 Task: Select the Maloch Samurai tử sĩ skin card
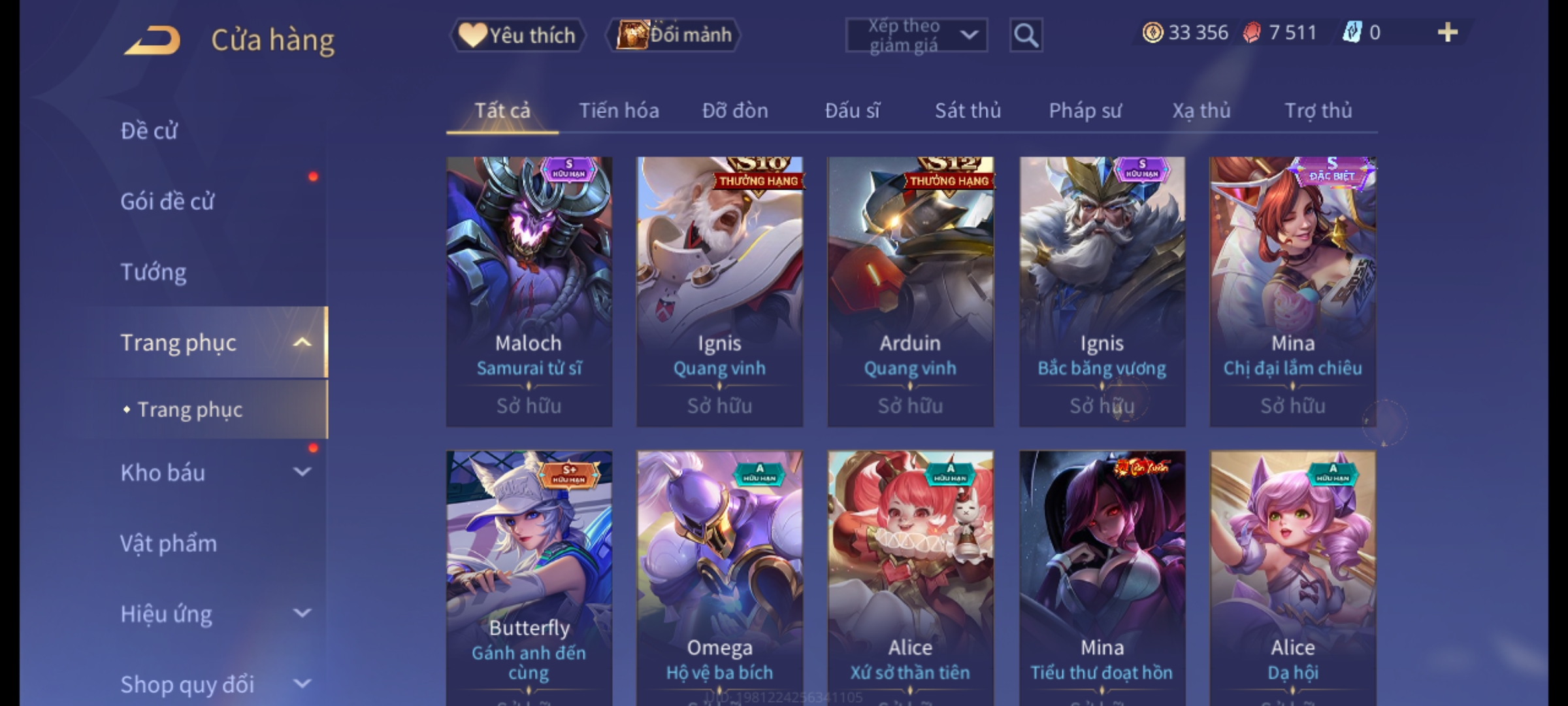click(x=529, y=292)
